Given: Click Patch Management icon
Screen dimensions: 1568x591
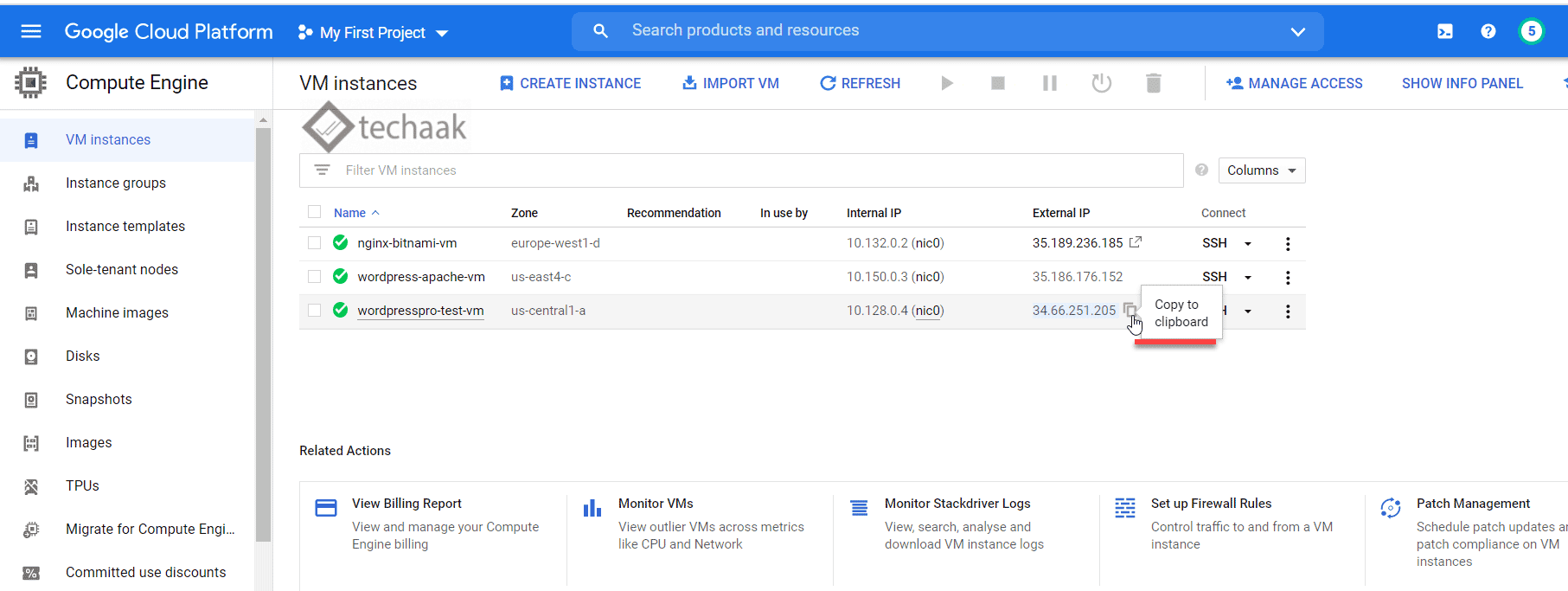Looking at the screenshot, I should [1391, 508].
